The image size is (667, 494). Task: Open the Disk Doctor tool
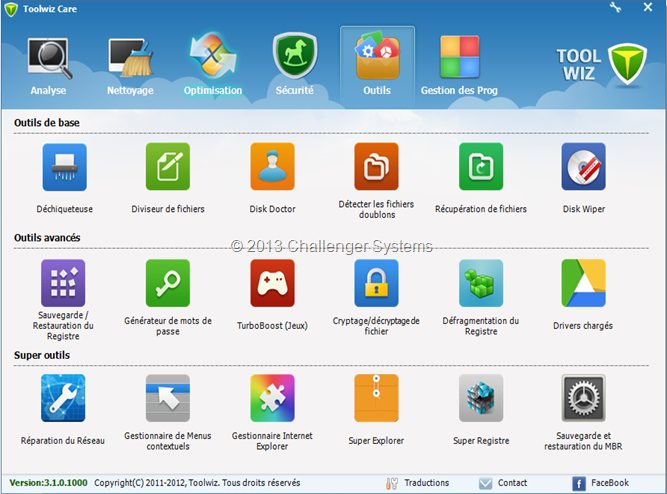pyautogui.click(x=273, y=167)
